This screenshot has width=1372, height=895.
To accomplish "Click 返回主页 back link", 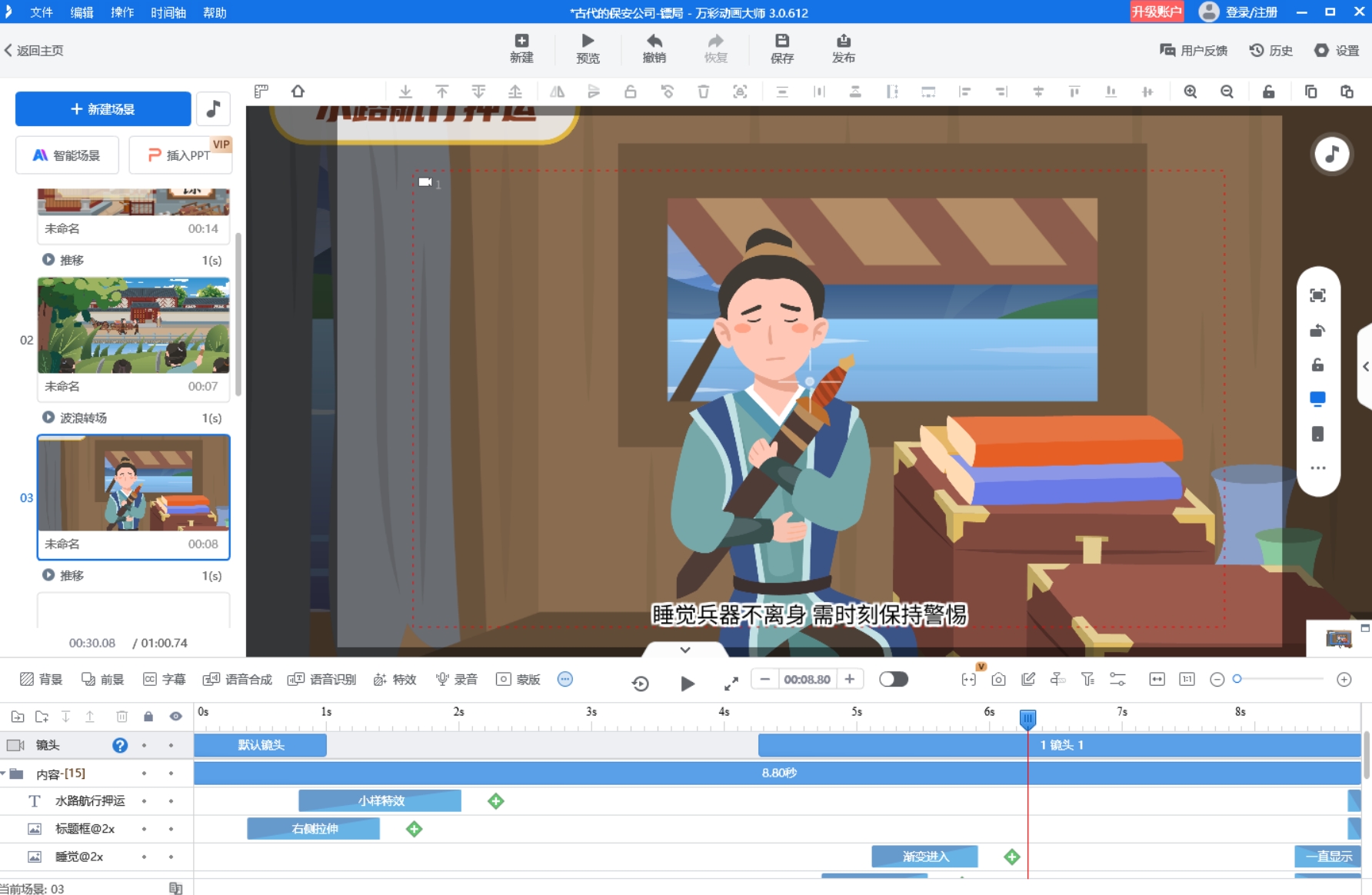I will (34, 51).
